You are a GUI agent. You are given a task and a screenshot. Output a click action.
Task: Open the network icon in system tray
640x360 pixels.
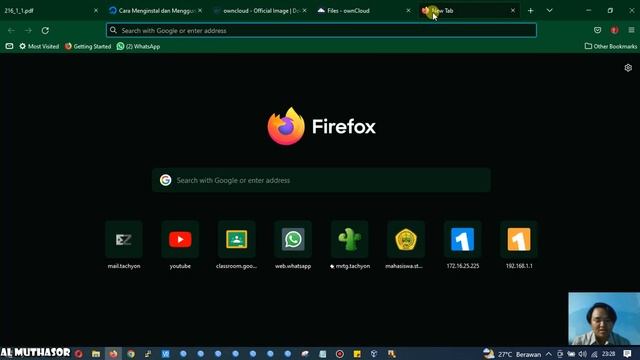click(594, 354)
